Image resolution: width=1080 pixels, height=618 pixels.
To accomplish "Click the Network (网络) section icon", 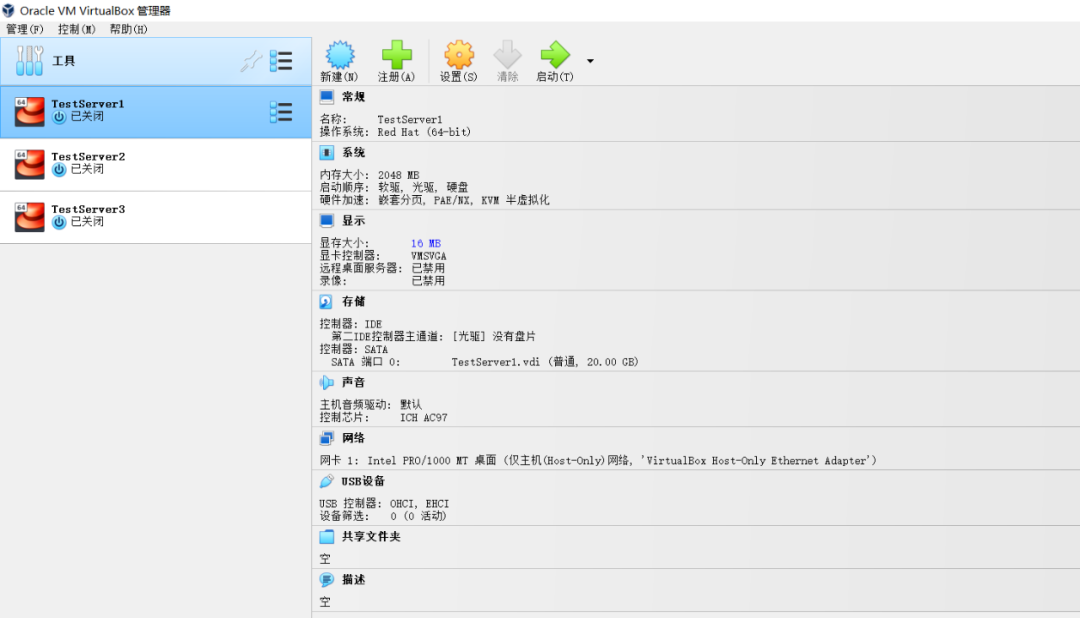I will pyautogui.click(x=326, y=438).
